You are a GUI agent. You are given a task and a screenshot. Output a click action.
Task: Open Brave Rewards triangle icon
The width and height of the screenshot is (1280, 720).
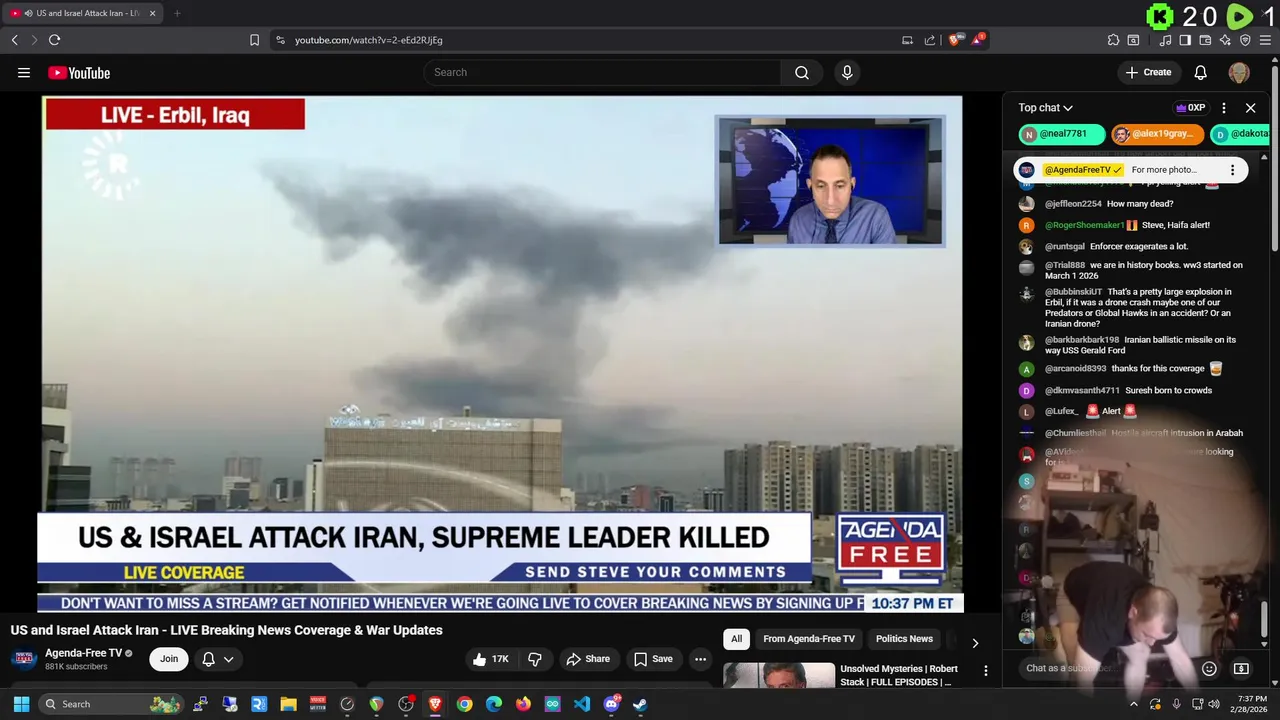(x=978, y=40)
